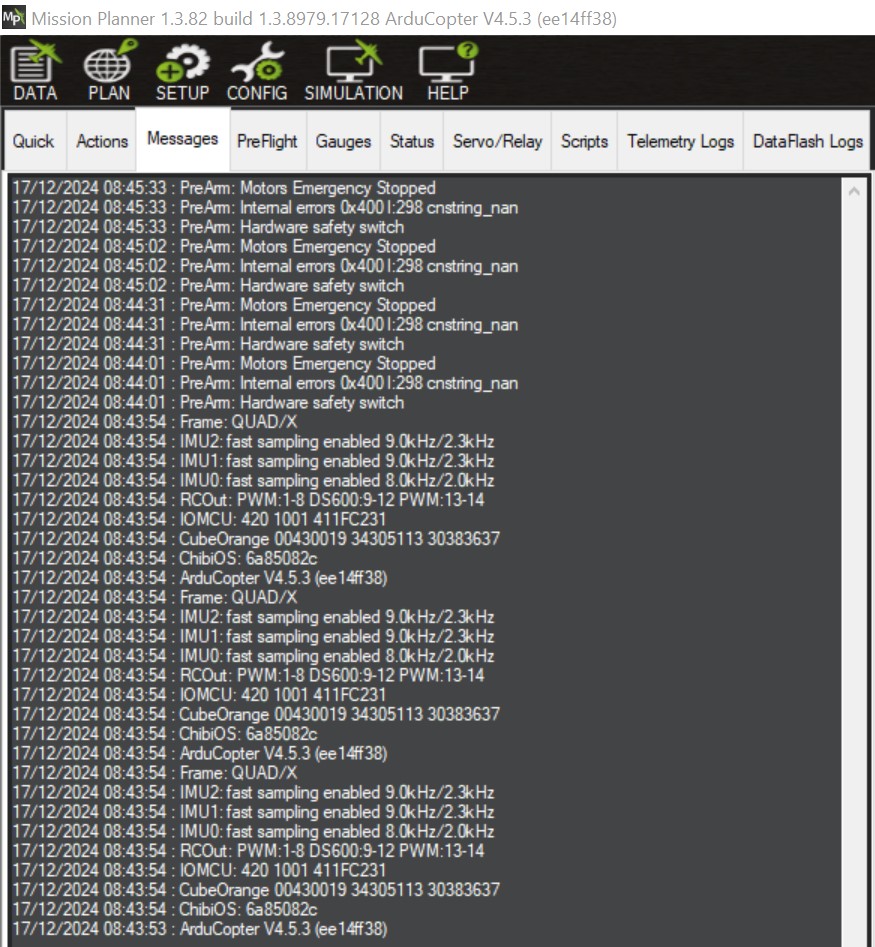Click the topmost Frame: QUAD/X message
The width and height of the screenshot is (875, 947).
click(155, 422)
